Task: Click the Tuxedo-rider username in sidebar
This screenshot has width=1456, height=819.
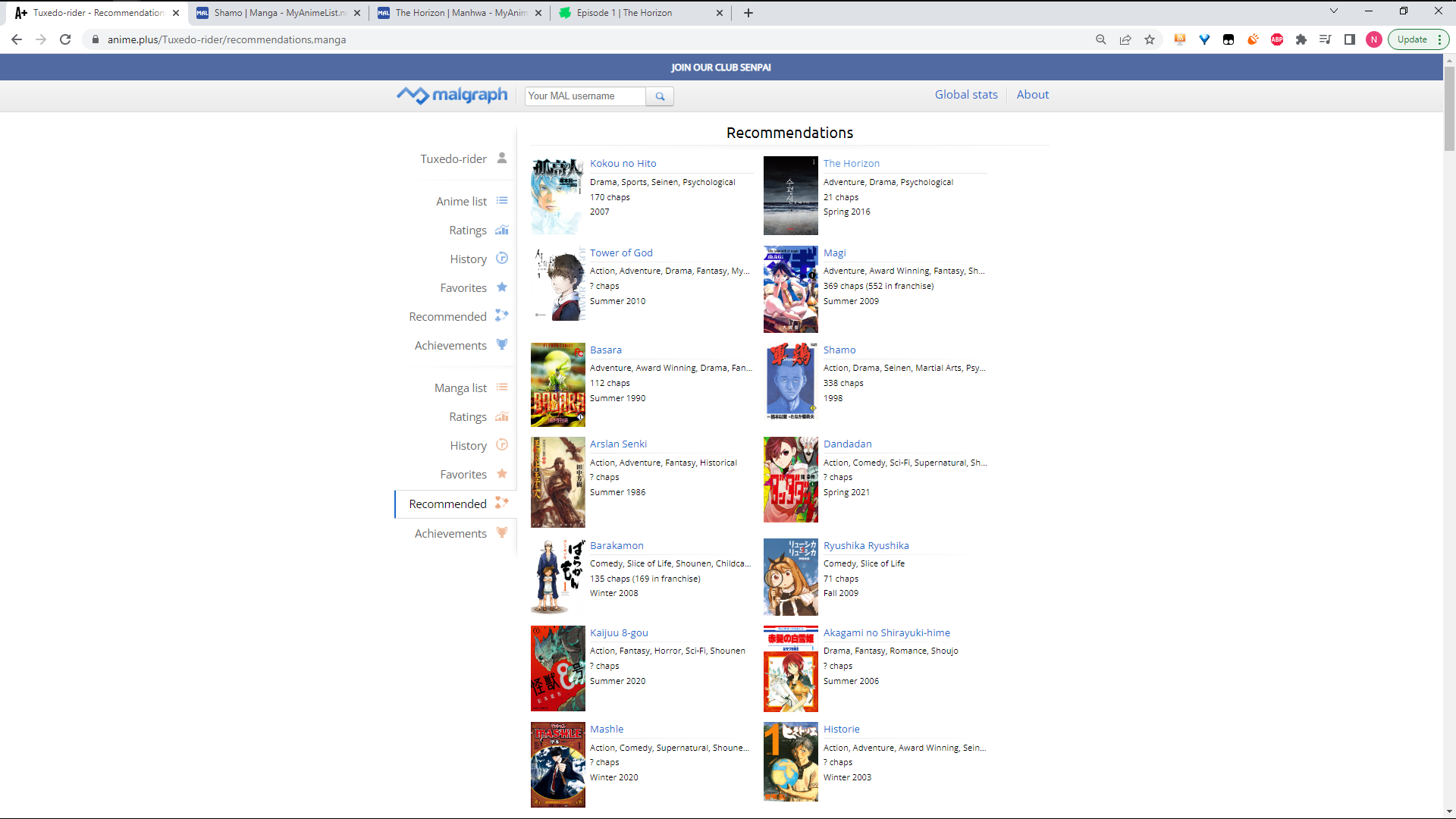Action: (x=453, y=158)
